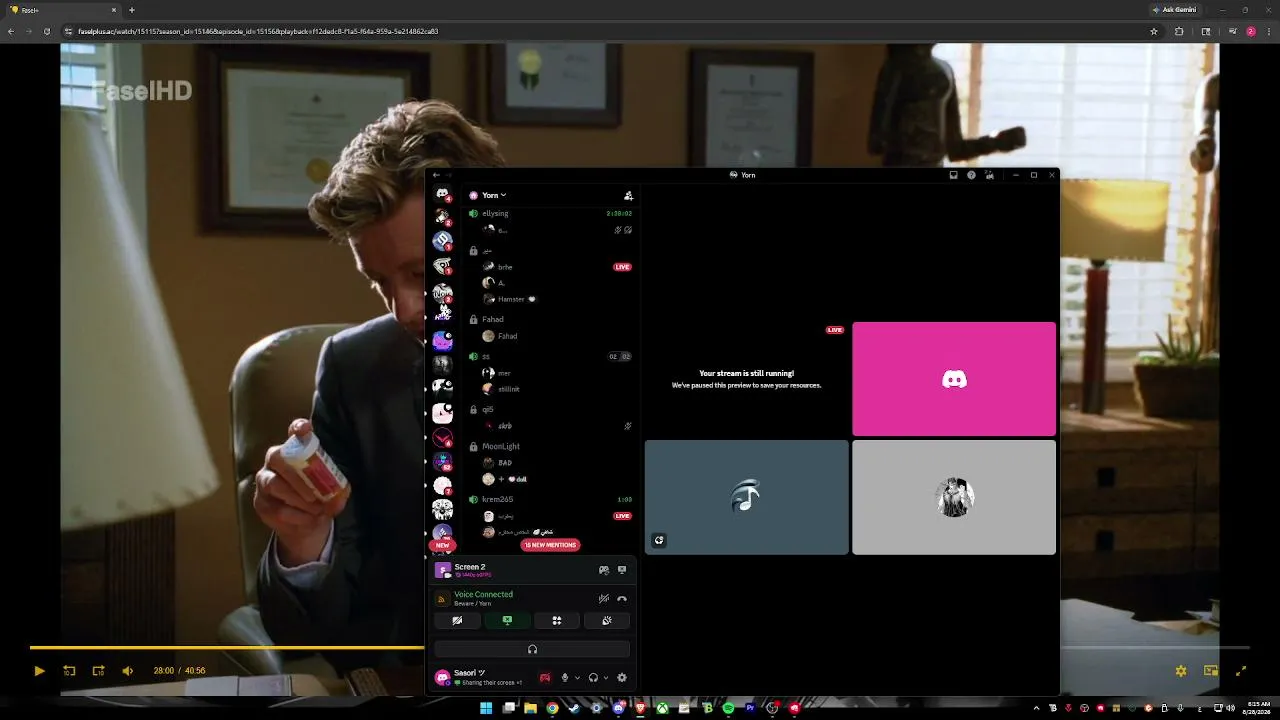Open Xbox app from the taskbar
The image size is (1280, 720).
point(662,708)
